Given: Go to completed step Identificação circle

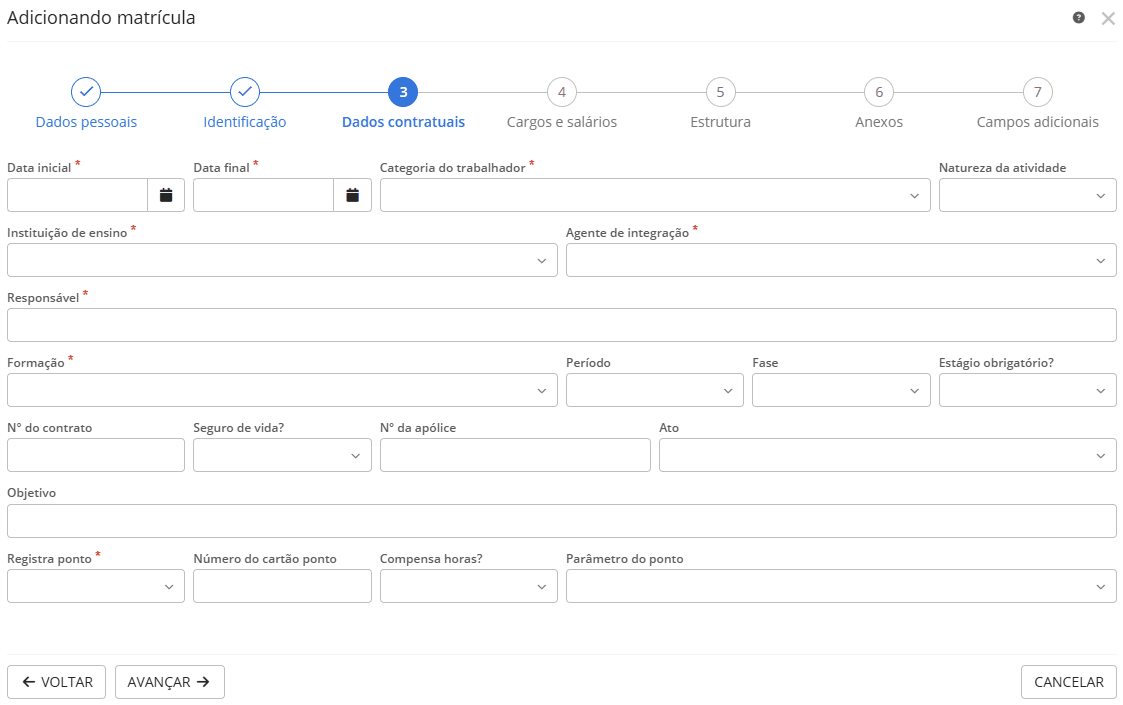Looking at the screenshot, I should [x=245, y=92].
